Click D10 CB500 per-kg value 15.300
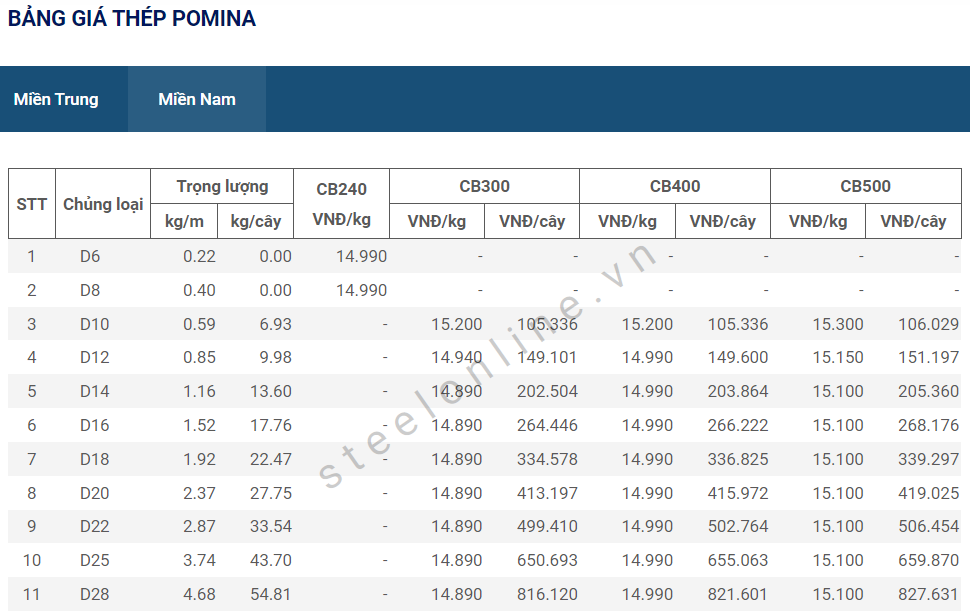The height and width of the screenshot is (613, 970). click(x=838, y=324)
